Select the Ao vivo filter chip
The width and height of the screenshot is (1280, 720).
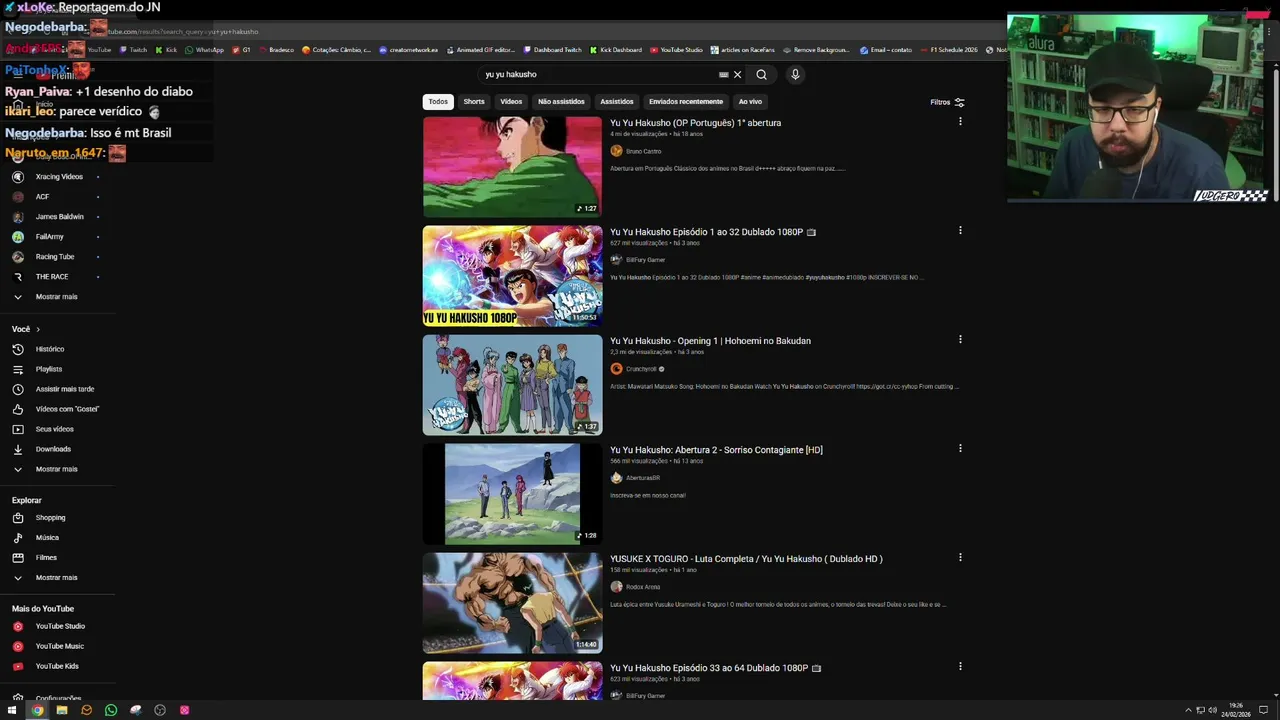tap(750, 101)
